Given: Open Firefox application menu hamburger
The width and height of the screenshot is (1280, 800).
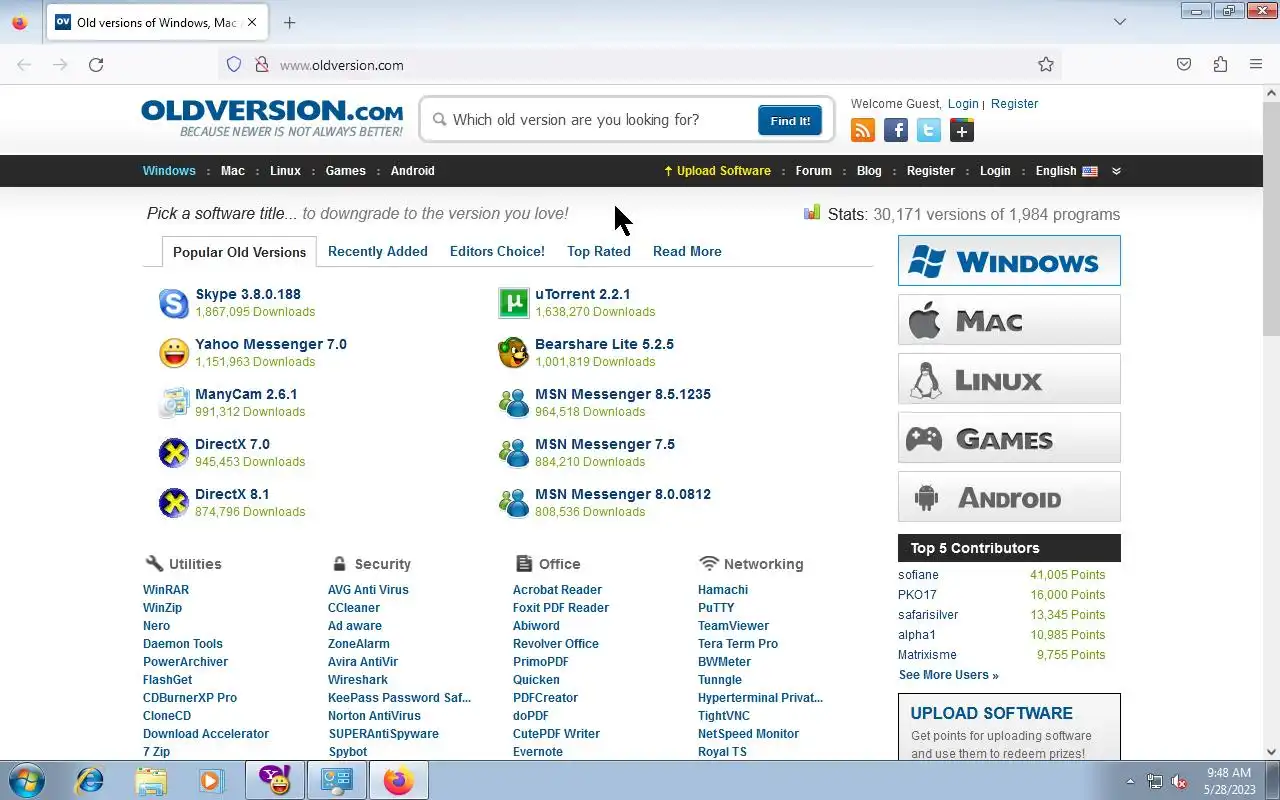Looking at the screenshot, I should point(1256,65).
